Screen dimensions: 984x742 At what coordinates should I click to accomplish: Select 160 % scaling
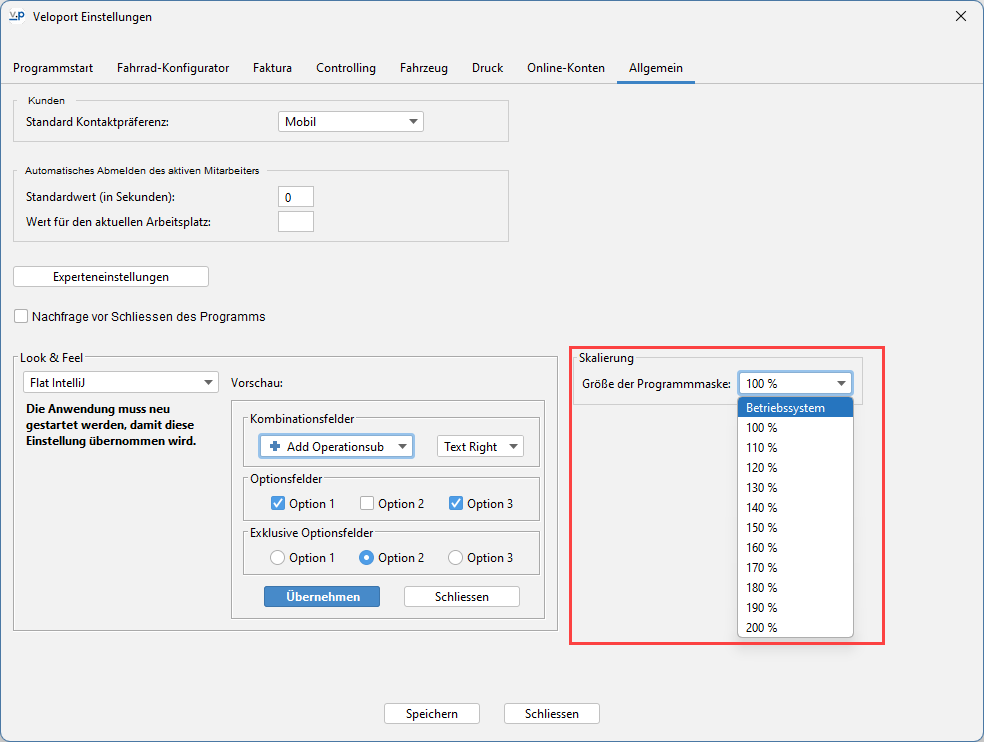pos(795,547)
